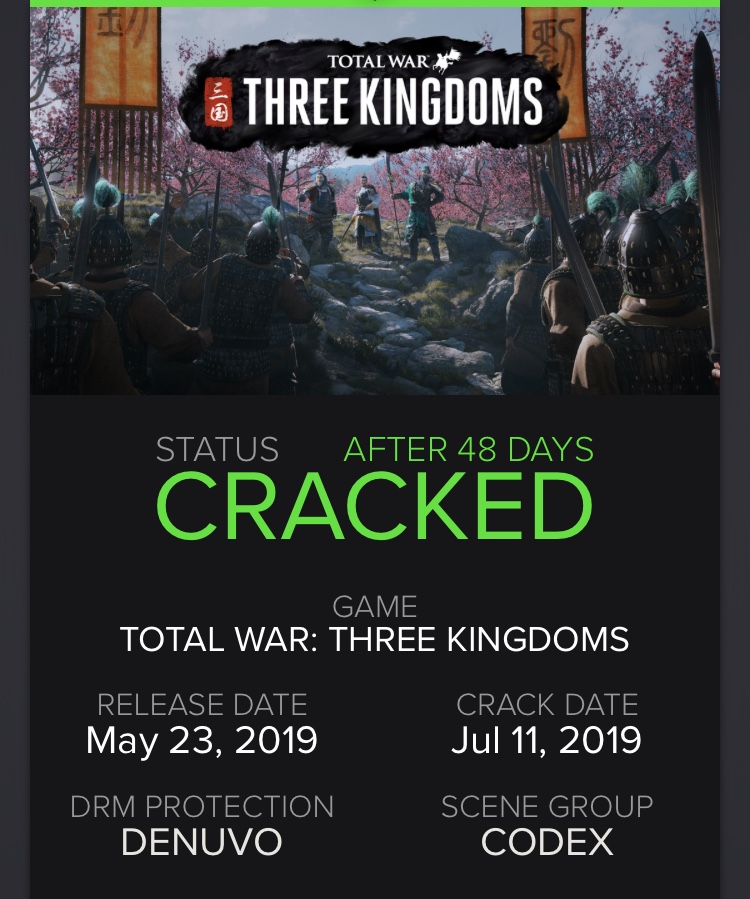The height and width of the screenshot is (899, 750).
Task: Click the SCENE GROUP label
Action: tap(547, 807)
